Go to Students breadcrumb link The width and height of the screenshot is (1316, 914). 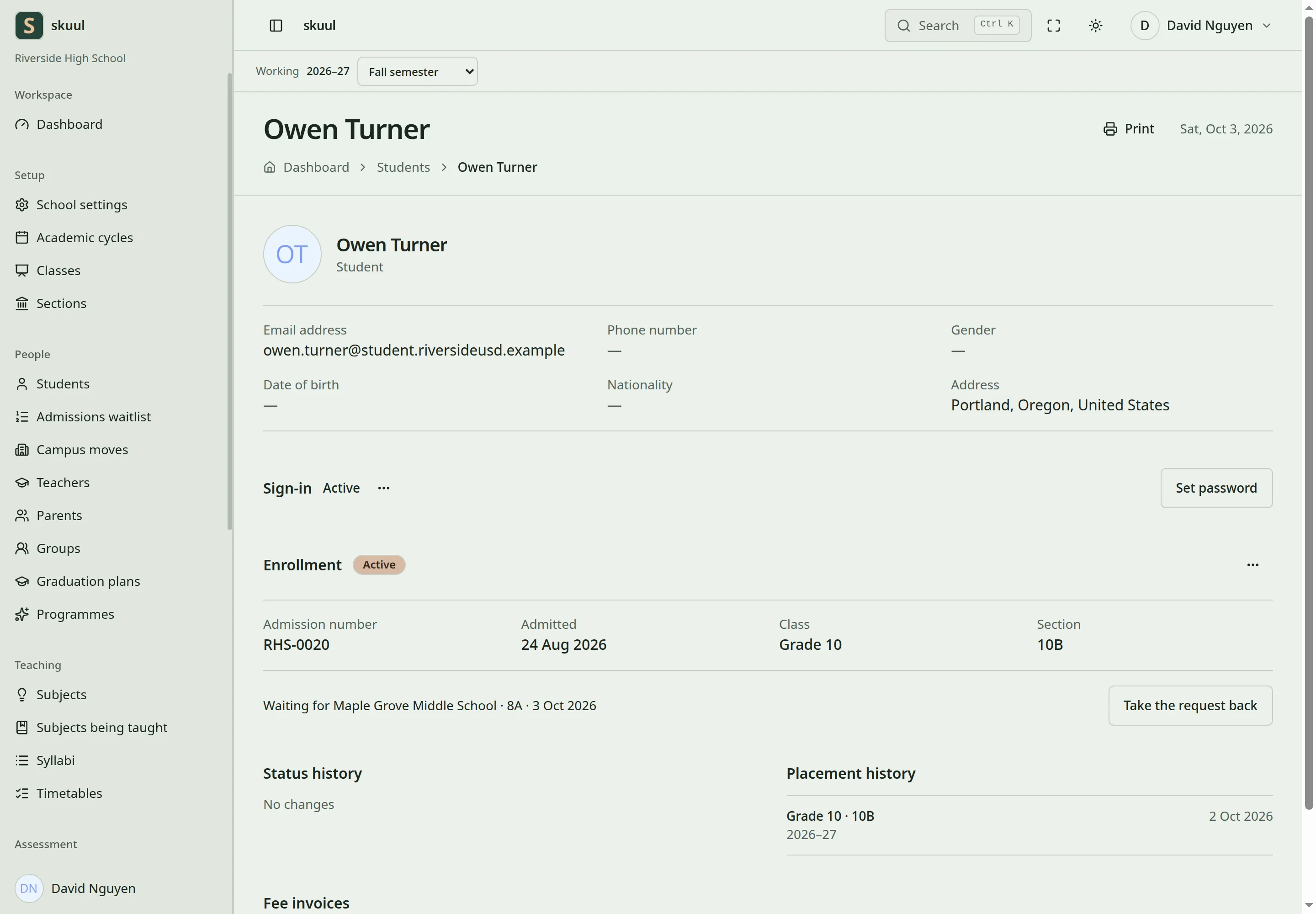(x=403, y=167)
